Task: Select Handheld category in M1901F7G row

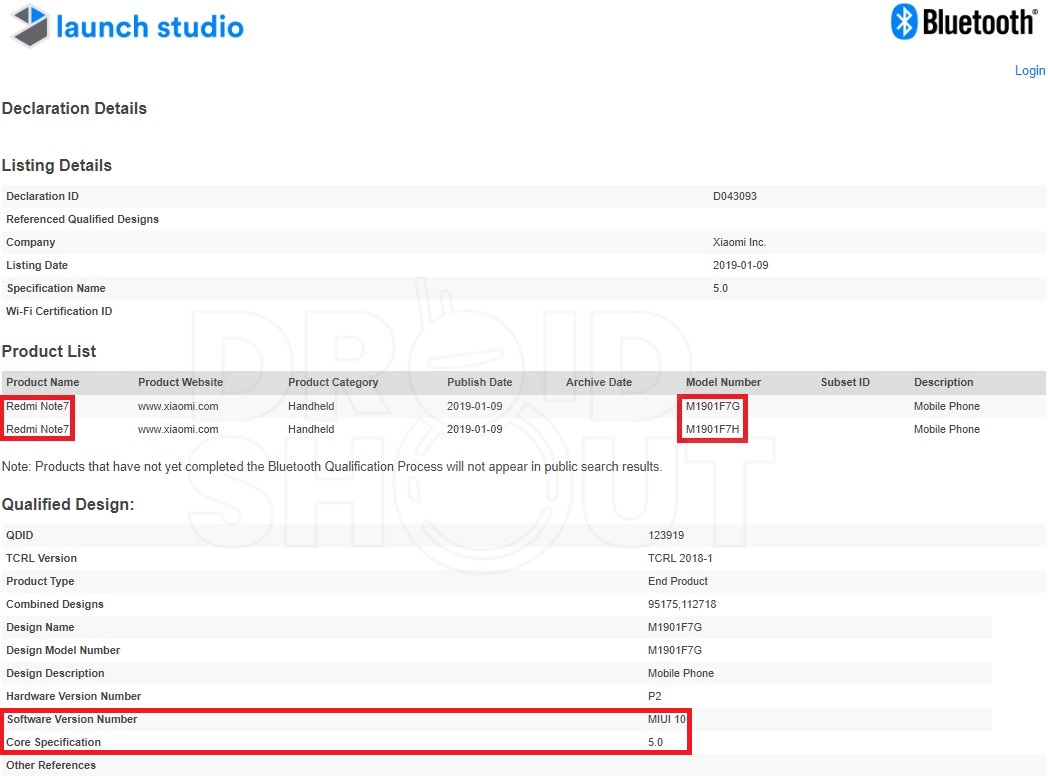Action: click(311, 406)
